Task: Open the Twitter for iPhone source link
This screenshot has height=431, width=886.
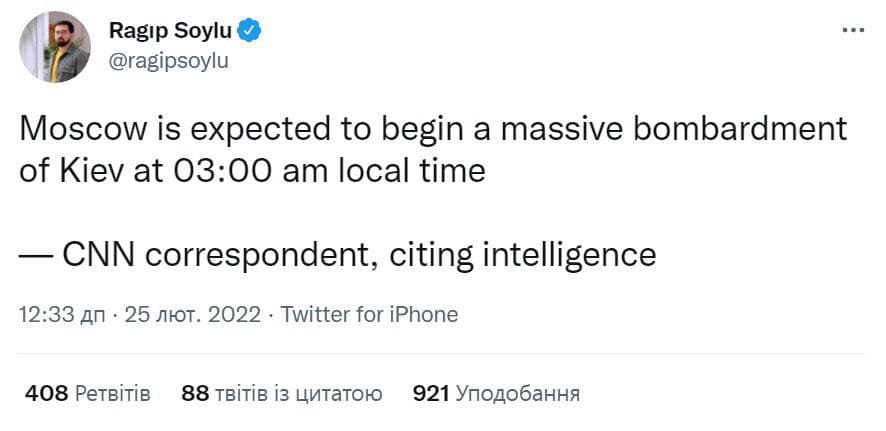Action: click(370, 314)
